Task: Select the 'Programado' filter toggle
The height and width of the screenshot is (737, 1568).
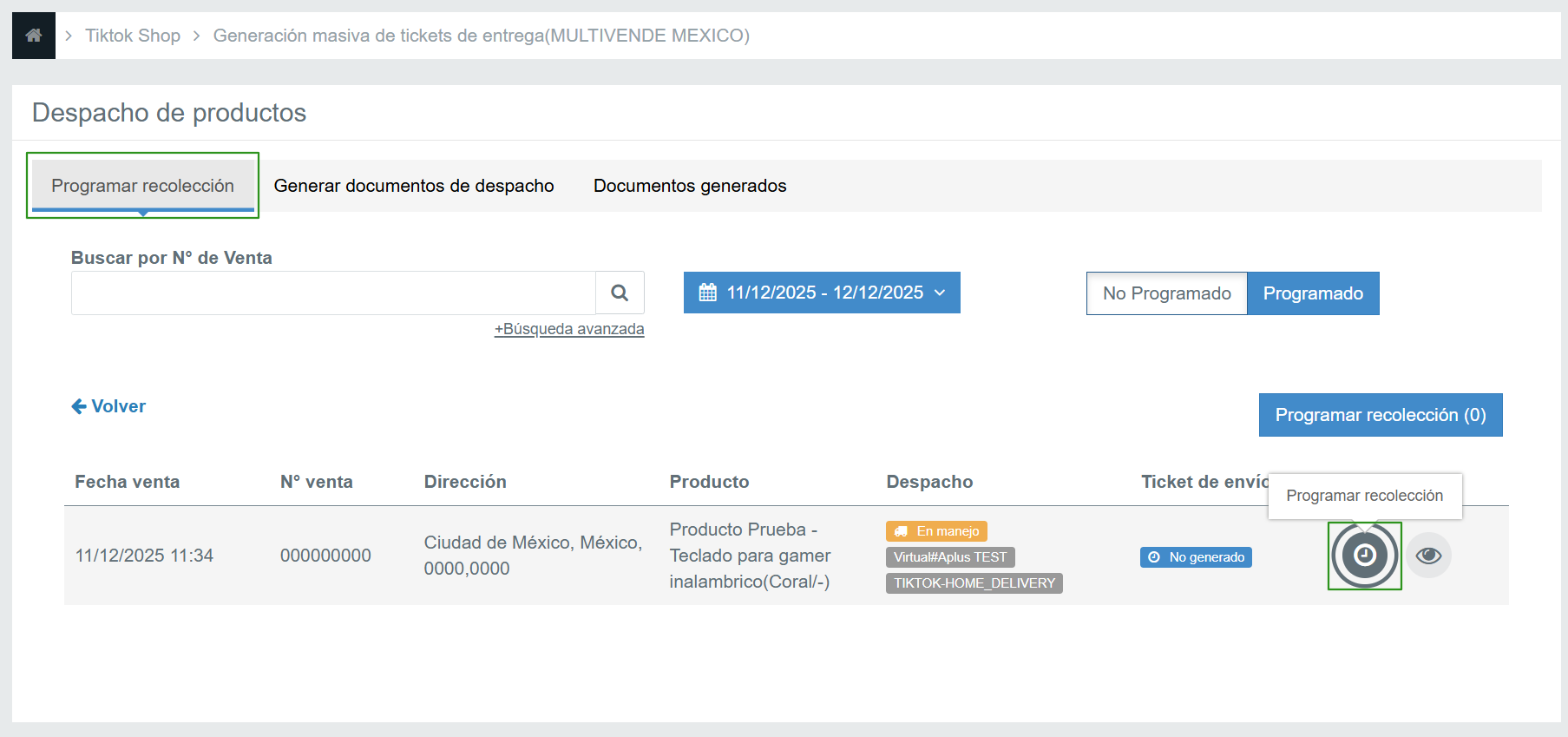Action: [x=1312, y=293]
